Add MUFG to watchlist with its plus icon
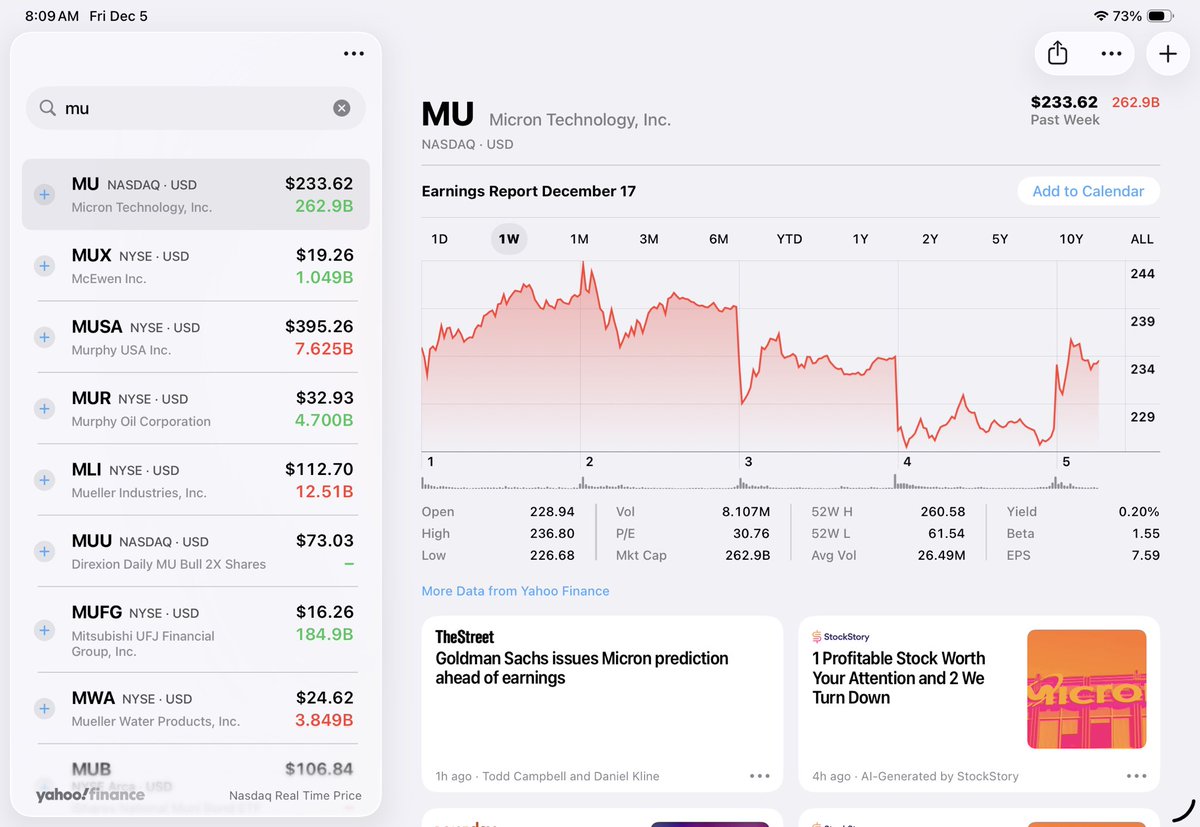The width and height of the screenshot is (1200, 827). click(x=44, y=630)
